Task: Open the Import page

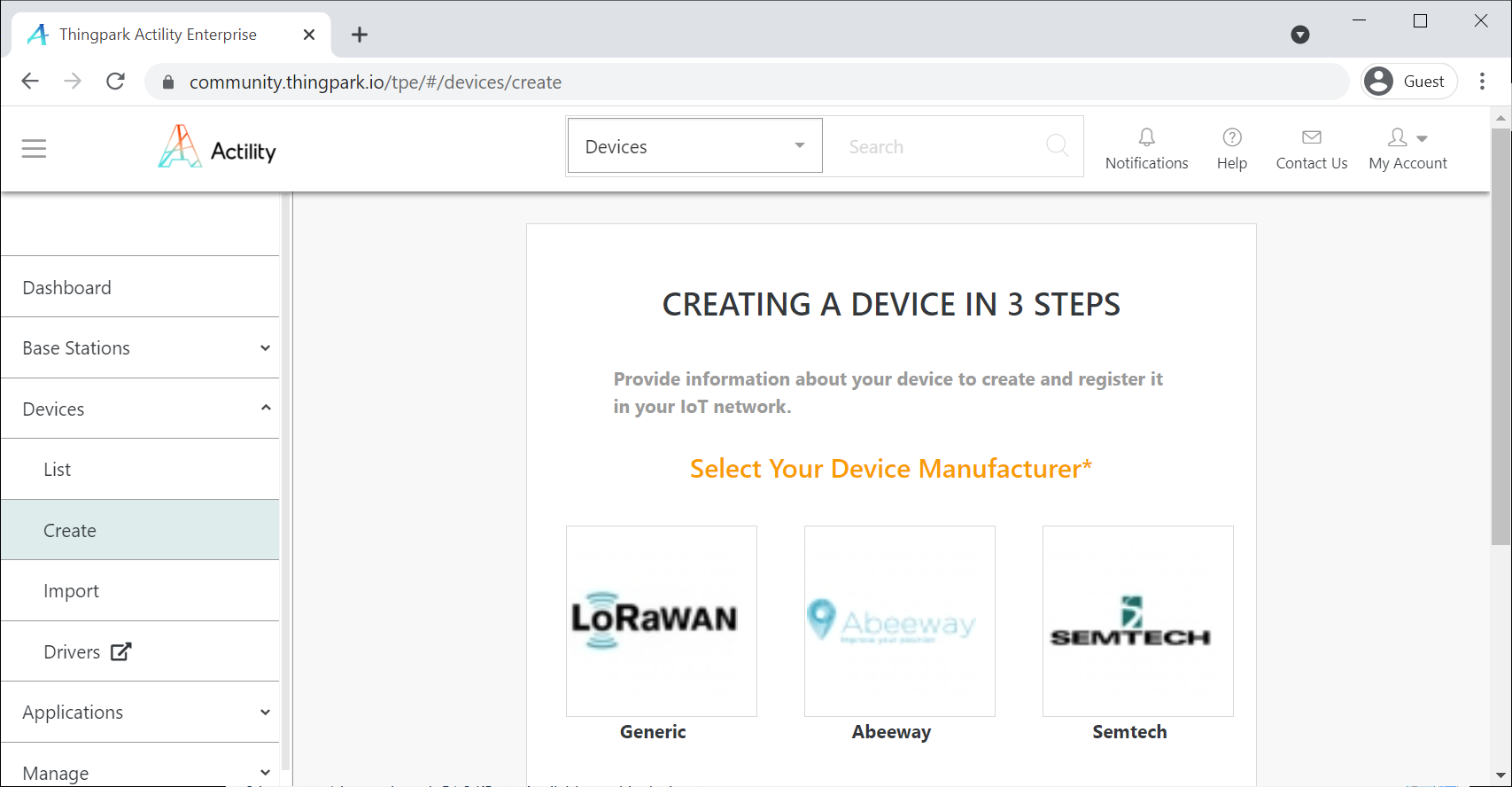Action: [x=140, y=590]
